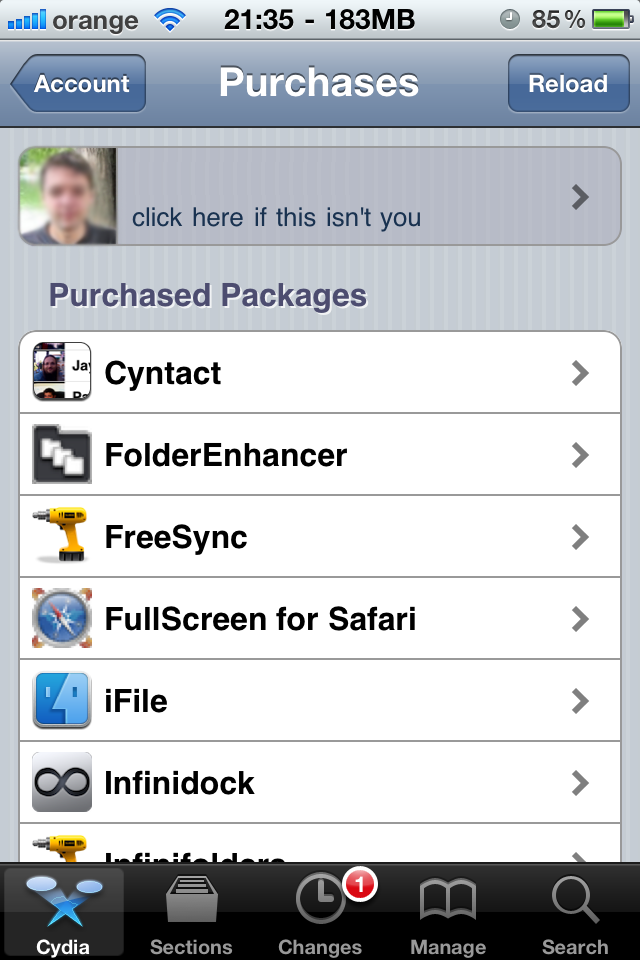The image size is (640, 960).
Task: Tap the blurred profile photo thumbnail
Action: click(x=68, y=196)
